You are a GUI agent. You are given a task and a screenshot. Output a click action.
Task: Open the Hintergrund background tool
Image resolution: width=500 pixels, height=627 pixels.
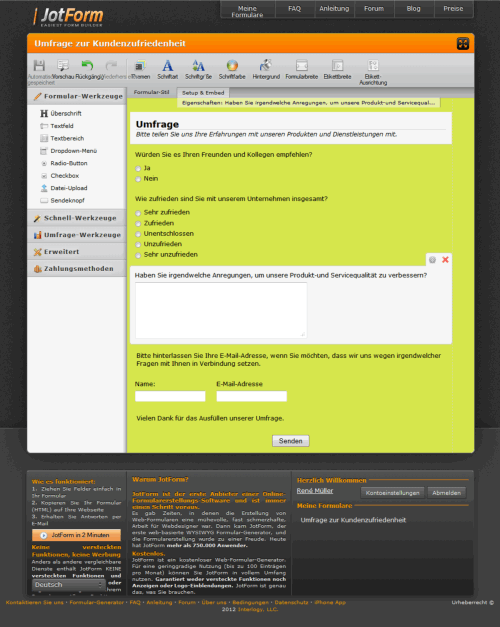click(x=266, y=65)
